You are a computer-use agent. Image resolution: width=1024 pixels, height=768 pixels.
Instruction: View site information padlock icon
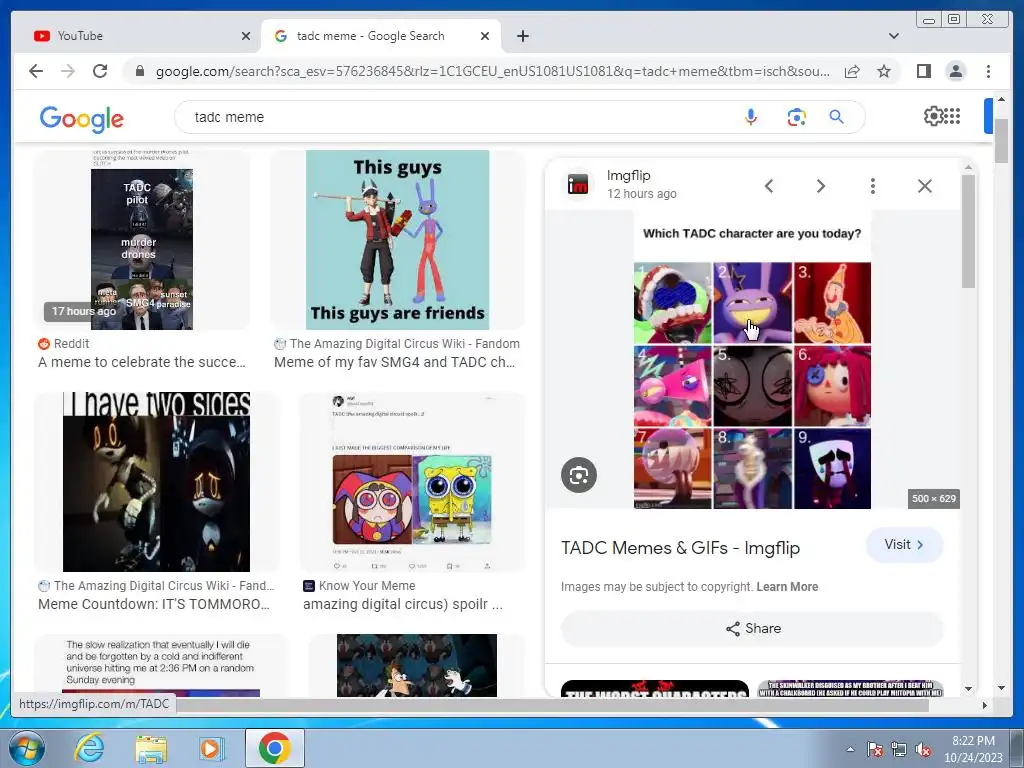(x=139, y=71)
